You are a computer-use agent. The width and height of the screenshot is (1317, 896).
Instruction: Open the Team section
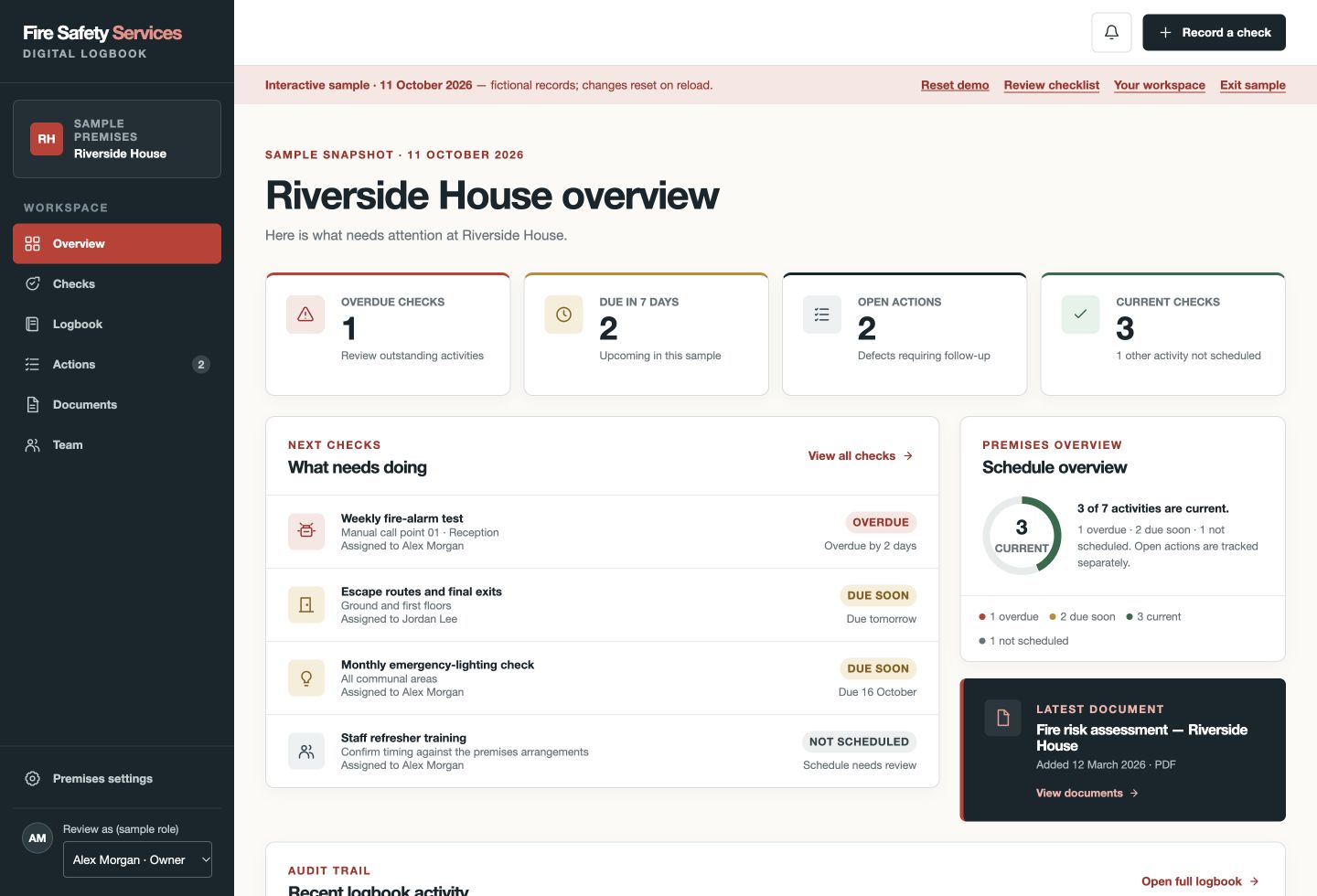pos(117,444)
